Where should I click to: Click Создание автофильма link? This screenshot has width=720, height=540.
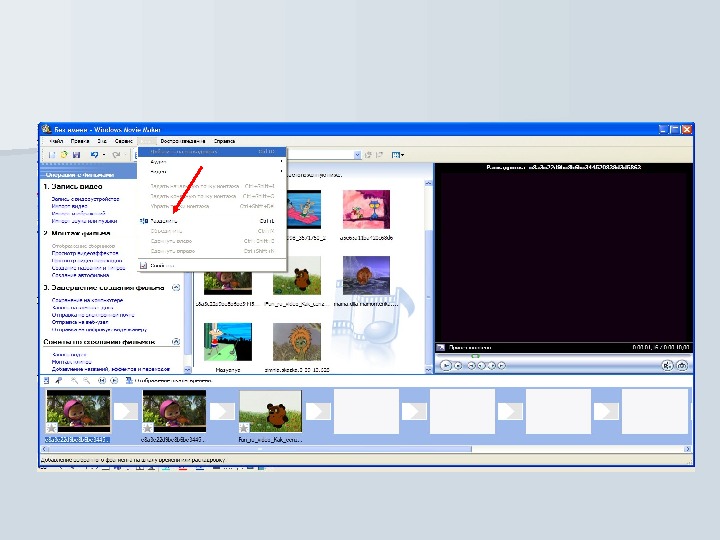coord(80,275)
